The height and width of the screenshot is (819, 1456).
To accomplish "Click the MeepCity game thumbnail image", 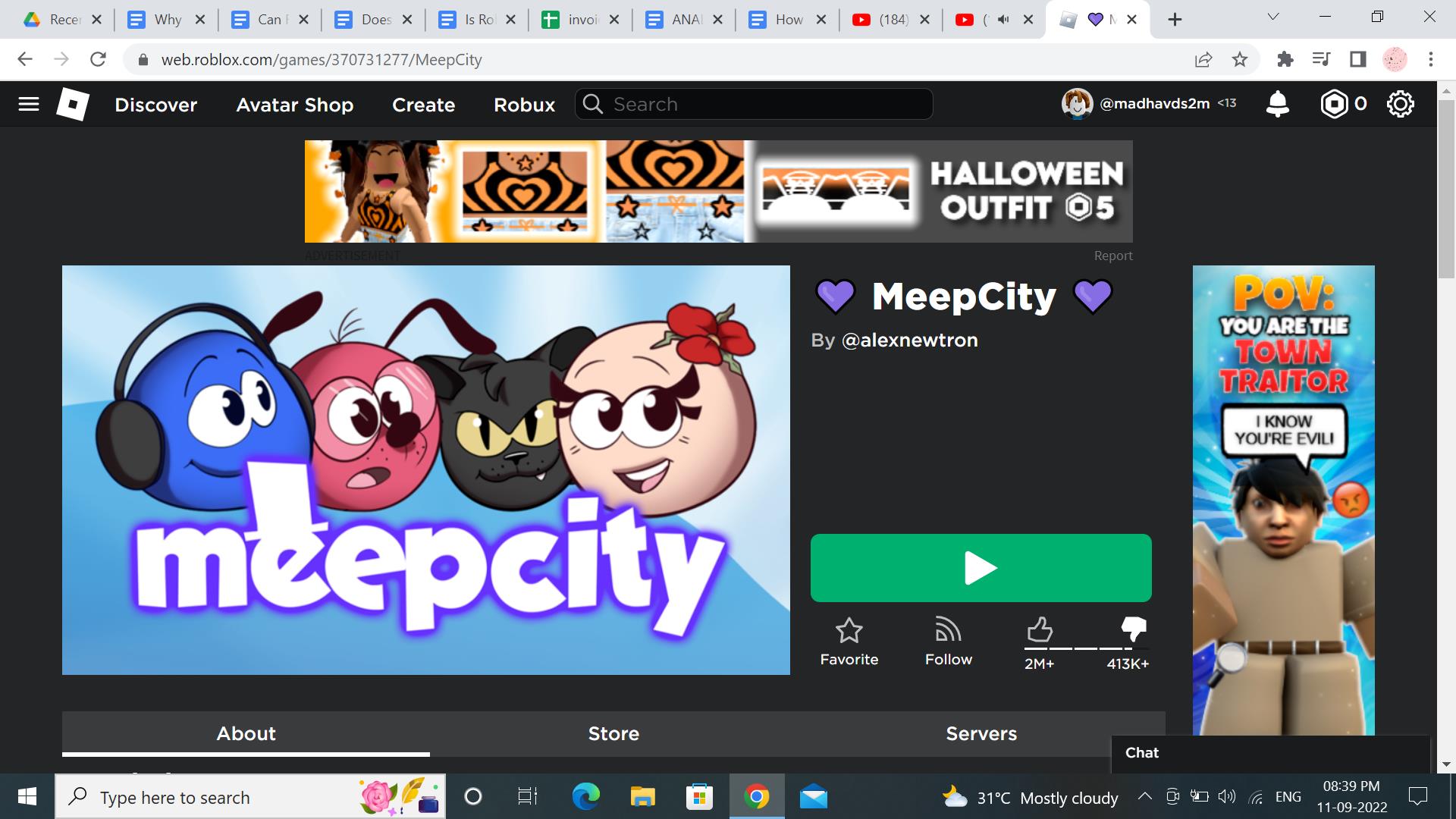I will [425, 469].
